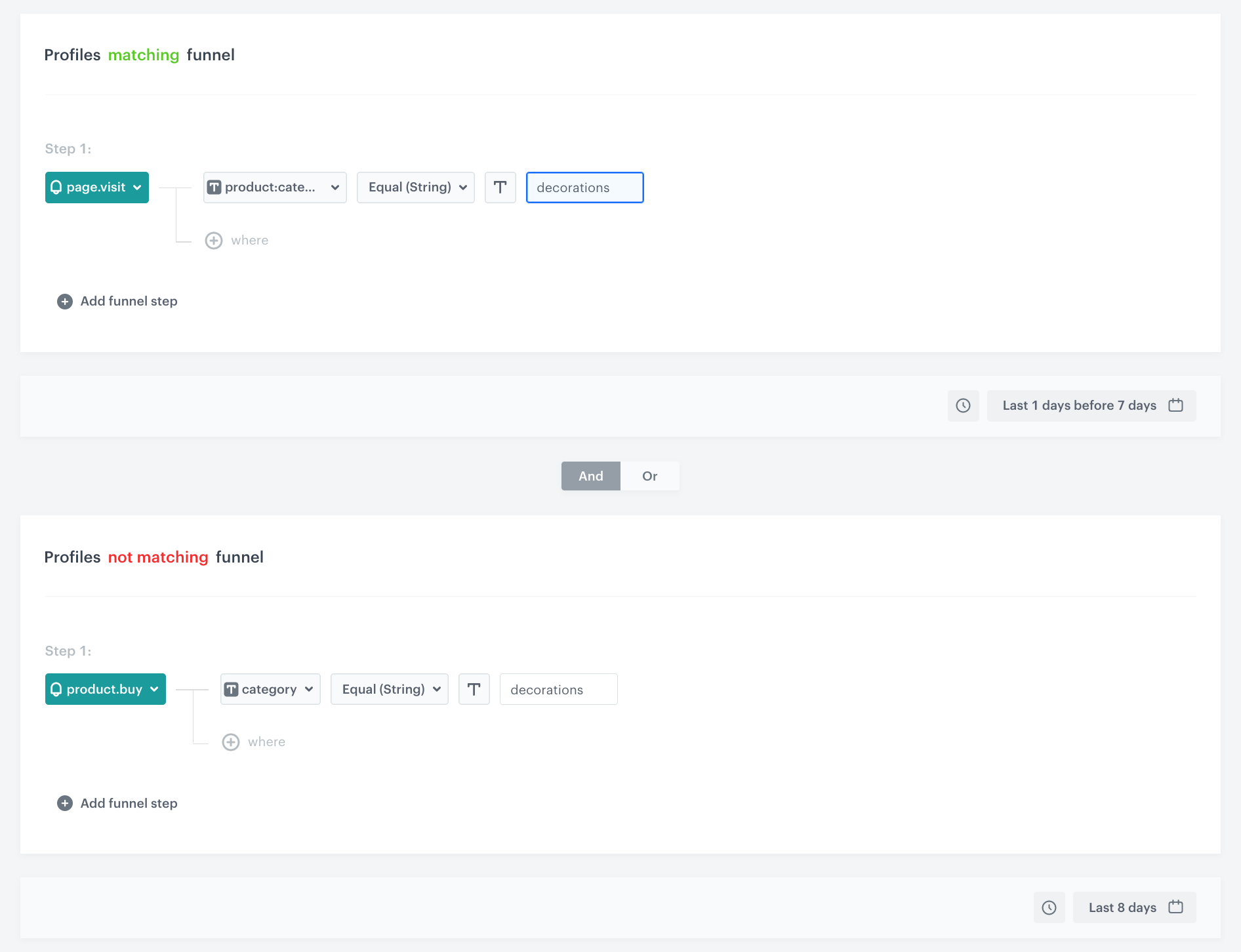Open Last 1 days before 7 days selector
The image size is (1241, 952).
[x=1091, y=405]
